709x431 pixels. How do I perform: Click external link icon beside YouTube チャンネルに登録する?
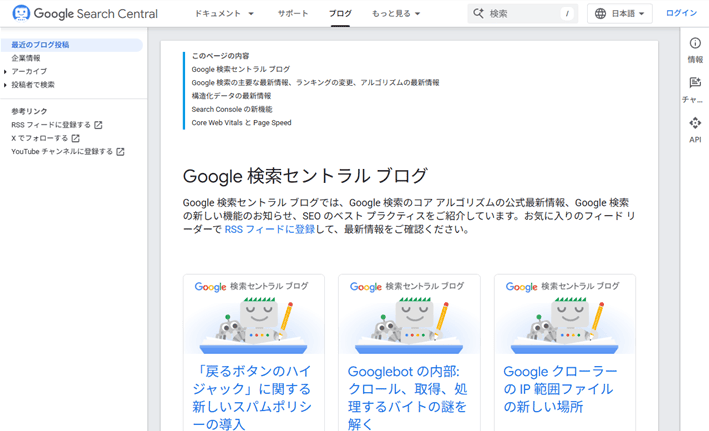pos(120,152)
